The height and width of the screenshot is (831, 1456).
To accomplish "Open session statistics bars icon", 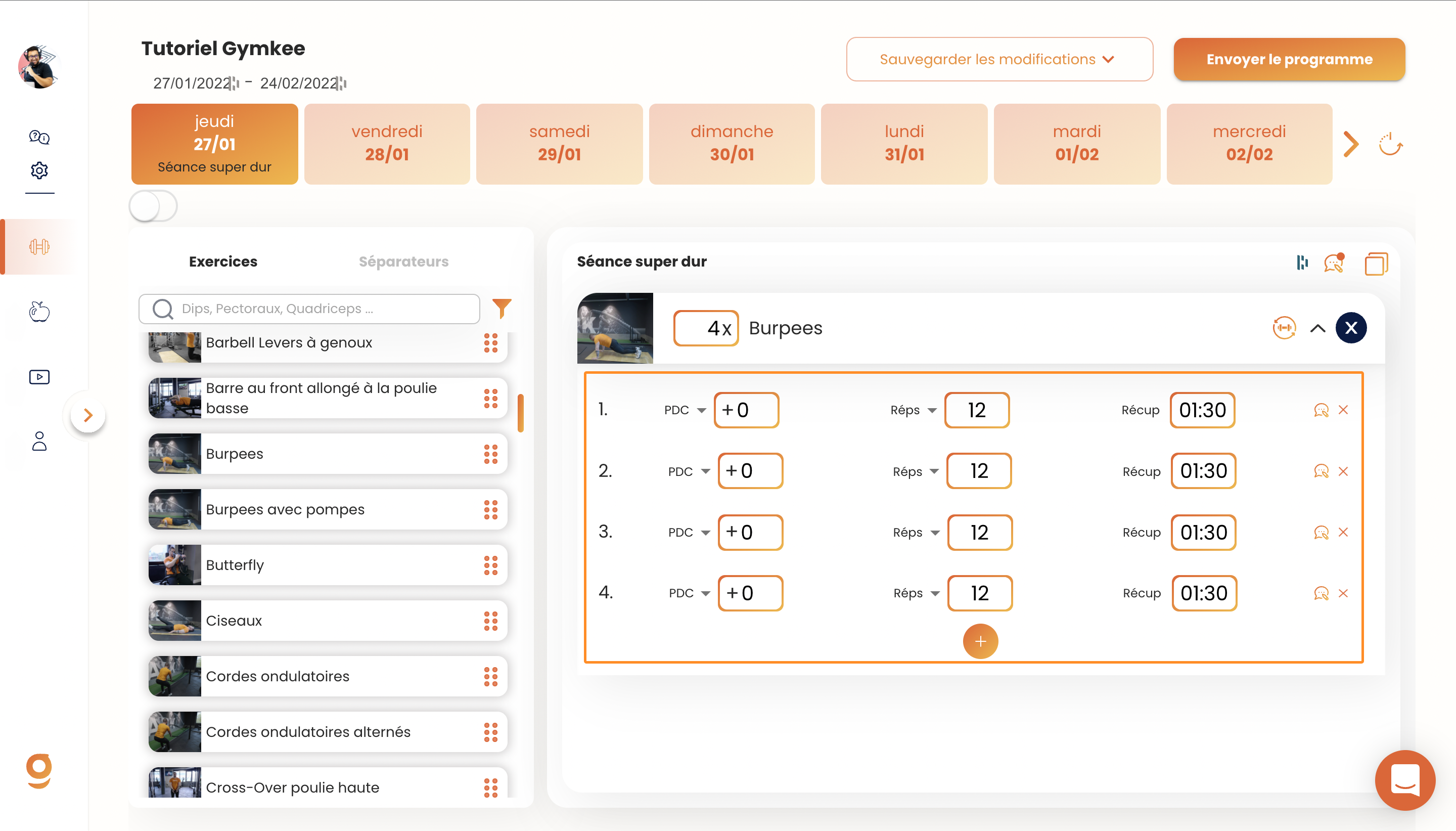I will pyautogui.click(x=1303, y=262).
